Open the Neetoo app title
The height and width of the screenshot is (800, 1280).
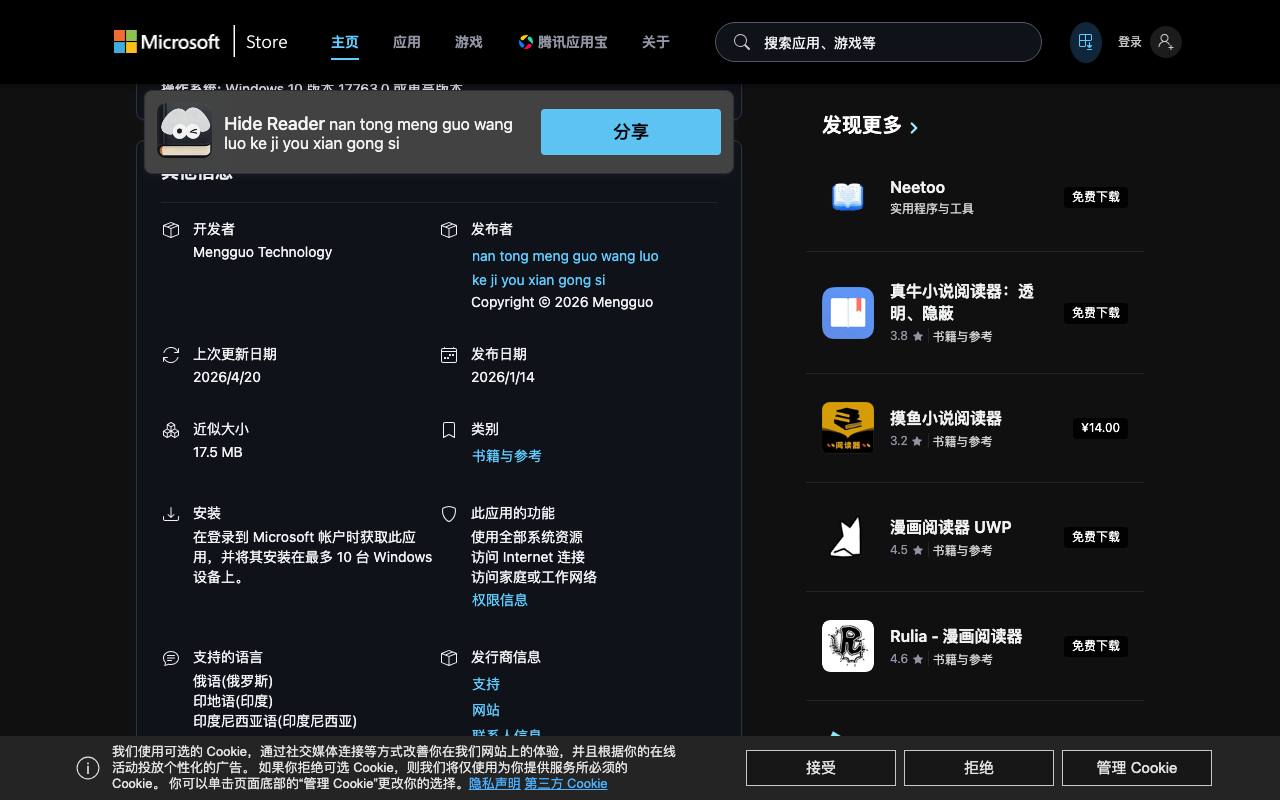coord(918,187)
